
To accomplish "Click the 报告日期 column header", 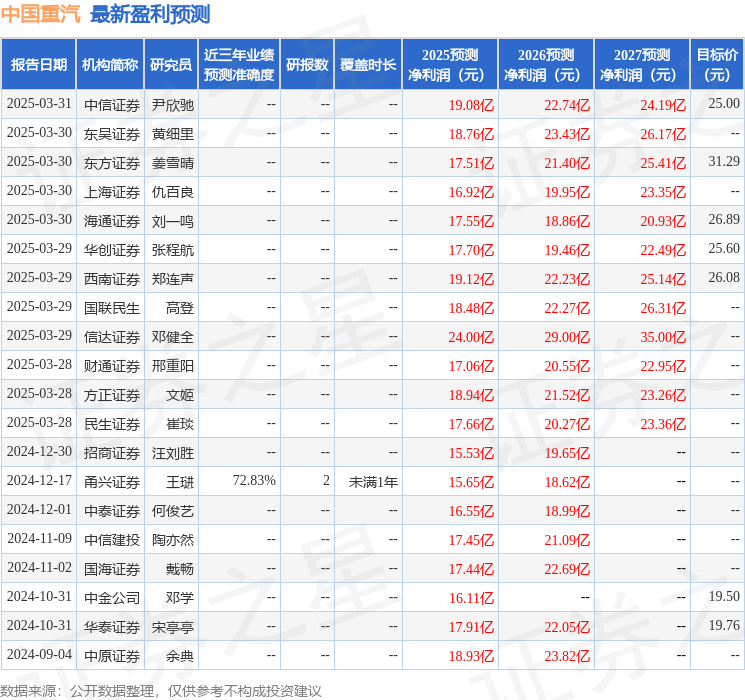I will click(38, 65).
